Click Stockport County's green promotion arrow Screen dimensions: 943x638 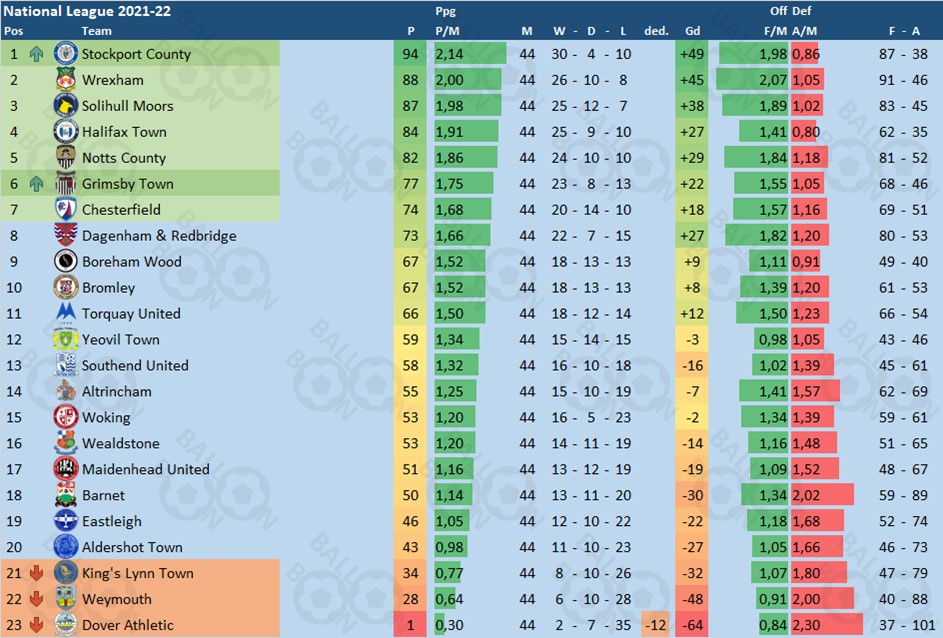click(36, 54)
